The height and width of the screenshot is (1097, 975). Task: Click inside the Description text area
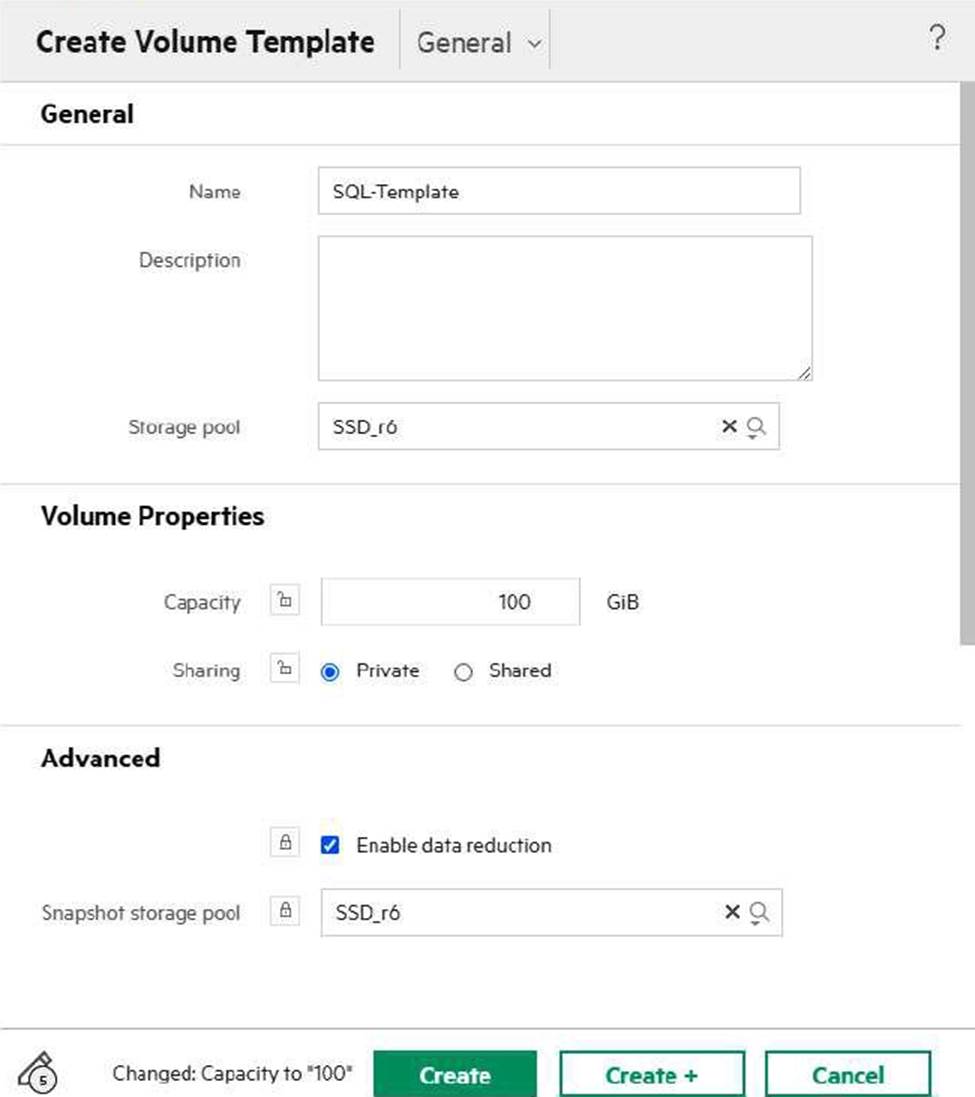click(x=565, y=308)
